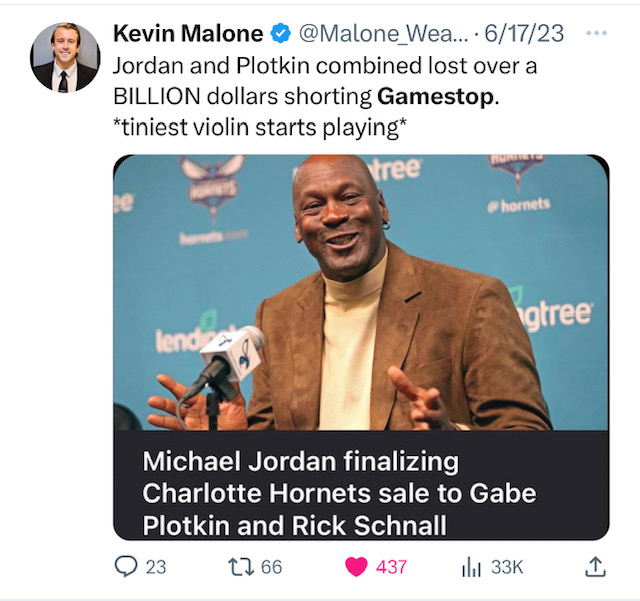Viewport: 640px width, 601px height.
Task: Click the retweet arrows icon
Action: coord(241,566)
